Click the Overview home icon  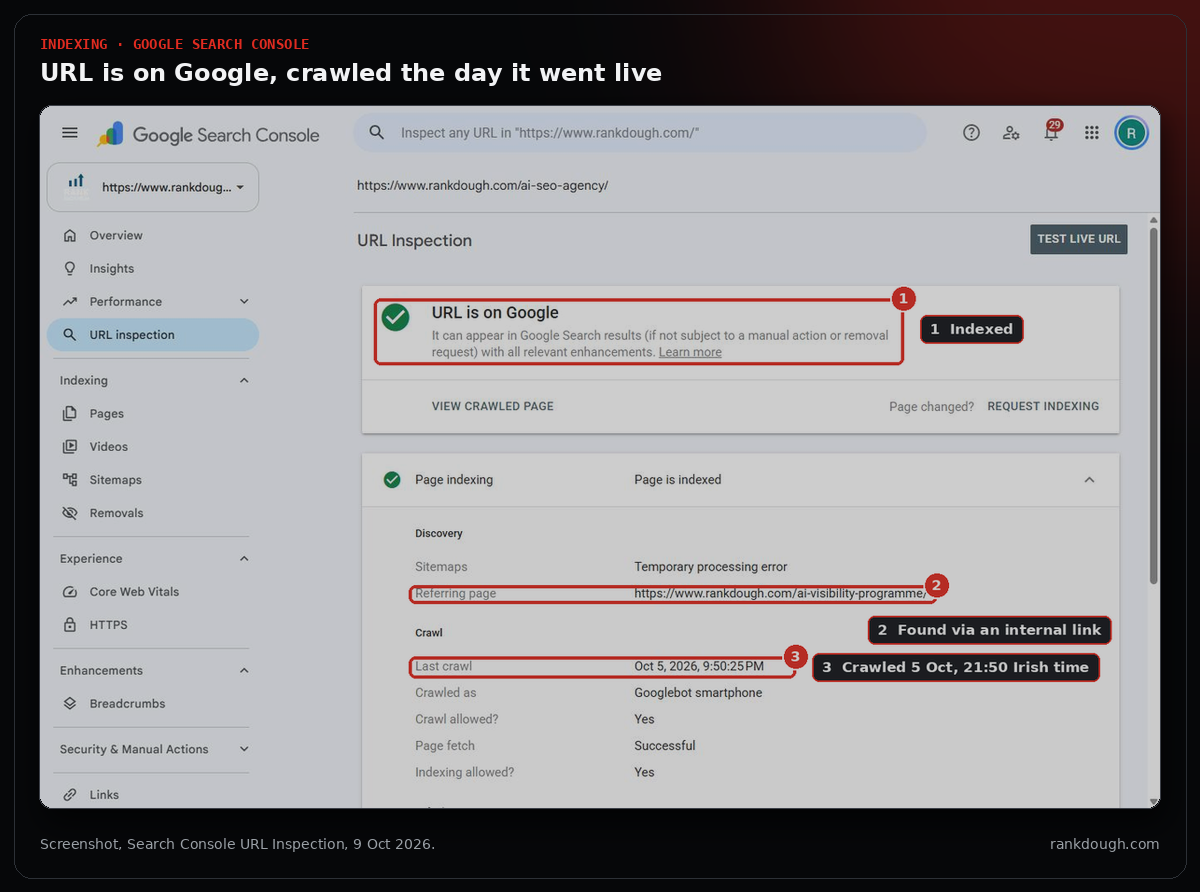point(69,236)
